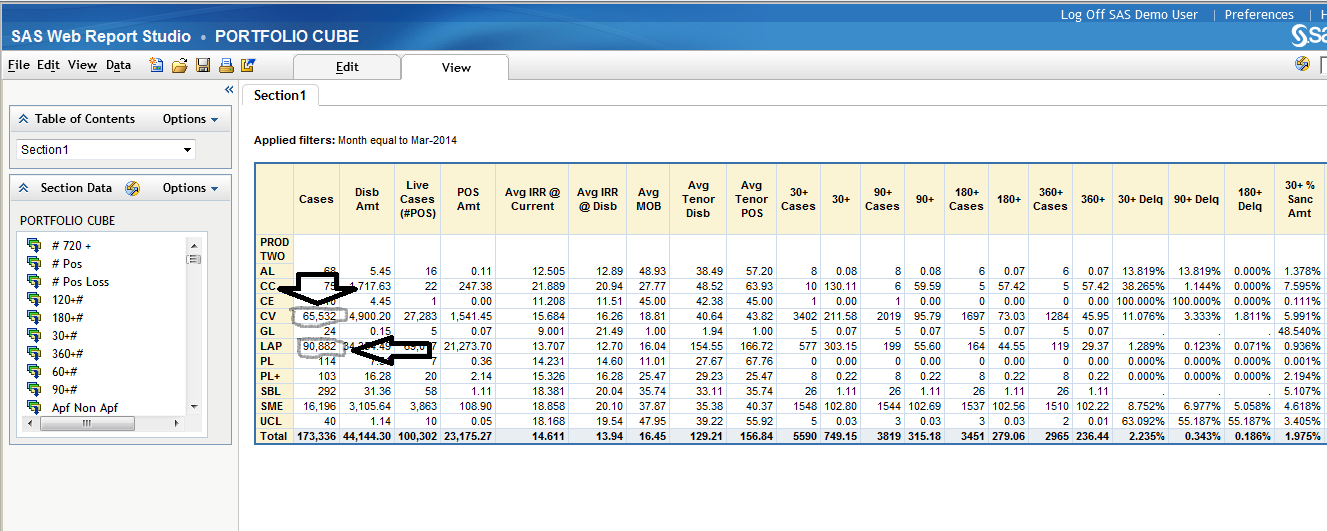This screenshot has height=531, width=1327.
Task: Collapse the Table of Contents panel
Action: click(x=24, y=119)
